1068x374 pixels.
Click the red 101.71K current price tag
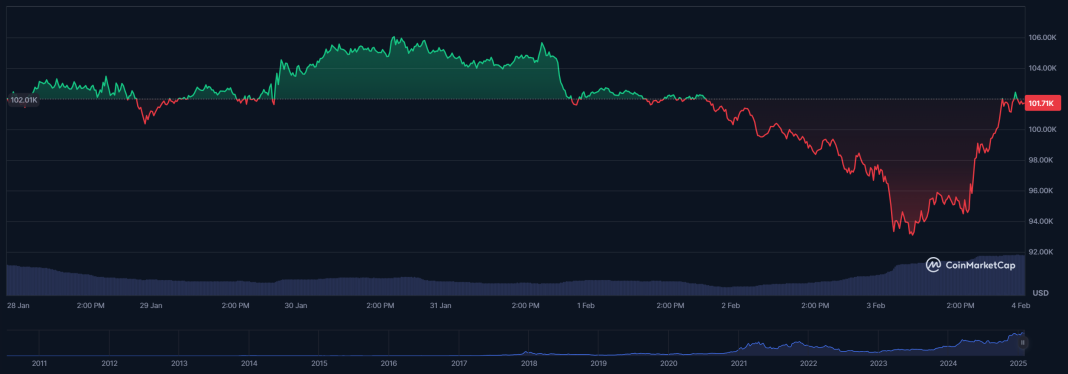coord(1043,104)
